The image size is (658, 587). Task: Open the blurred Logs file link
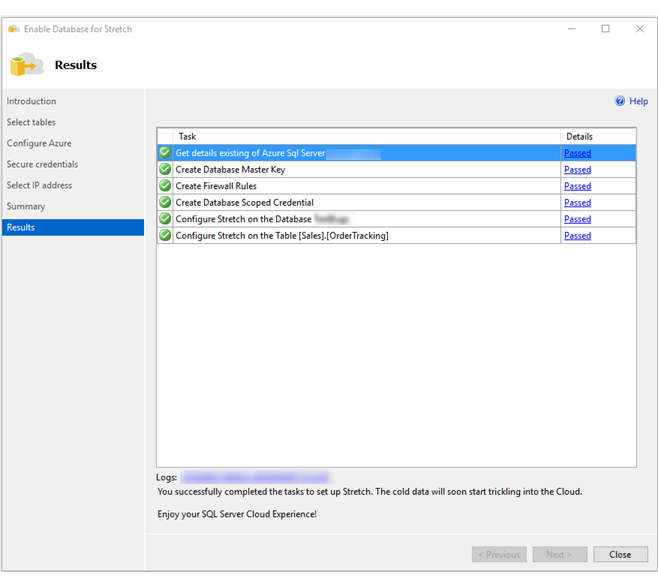click(256, 477)
